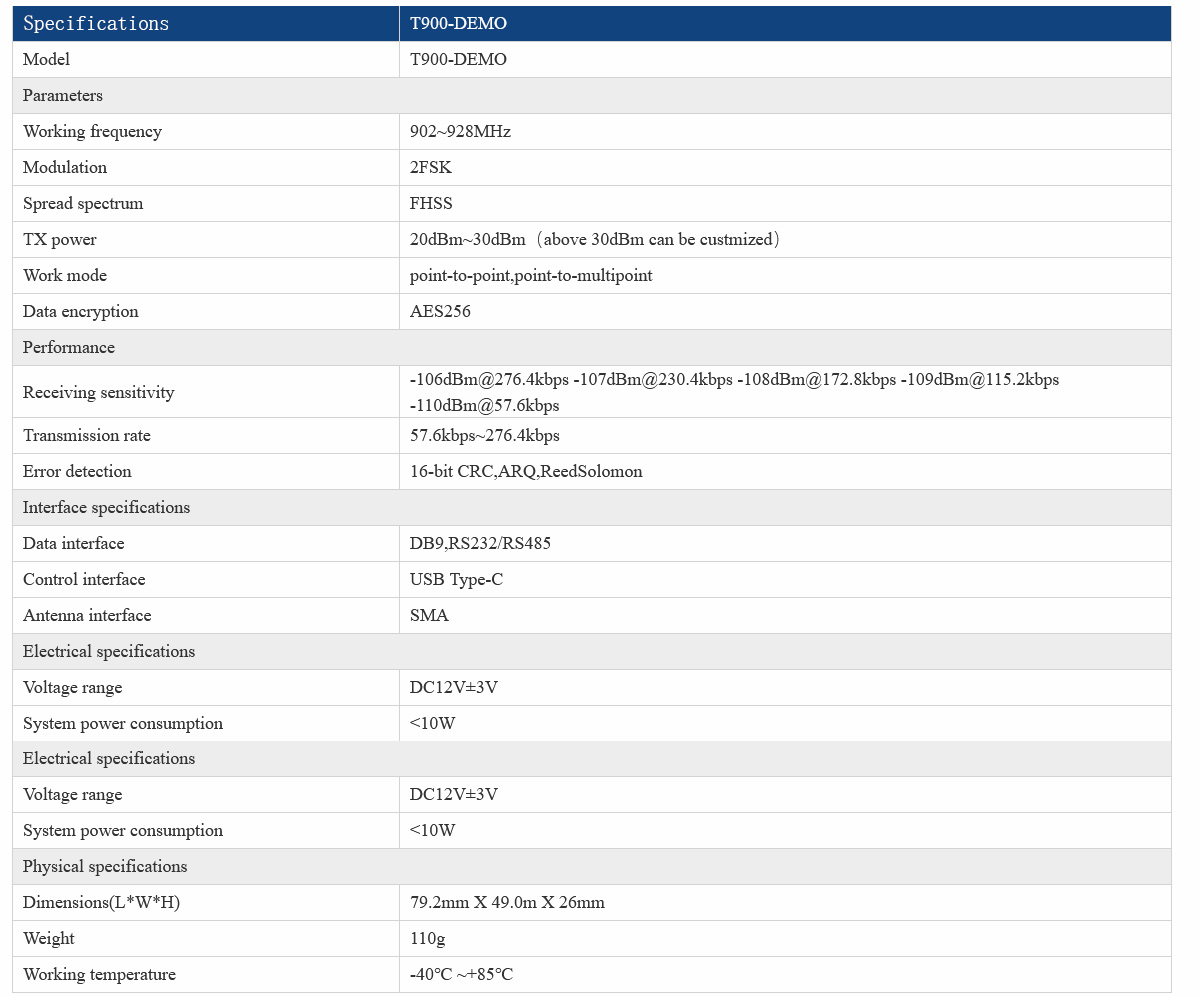Select the 110g weight value
Image resolution: width=1200 pixels, height=996 pixels.
click(x=427, y=939)
